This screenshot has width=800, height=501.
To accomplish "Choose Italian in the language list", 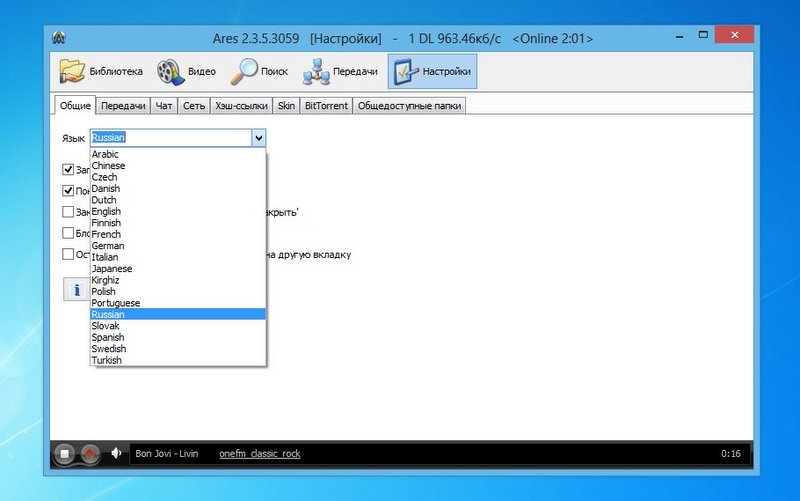I will 178,257.
